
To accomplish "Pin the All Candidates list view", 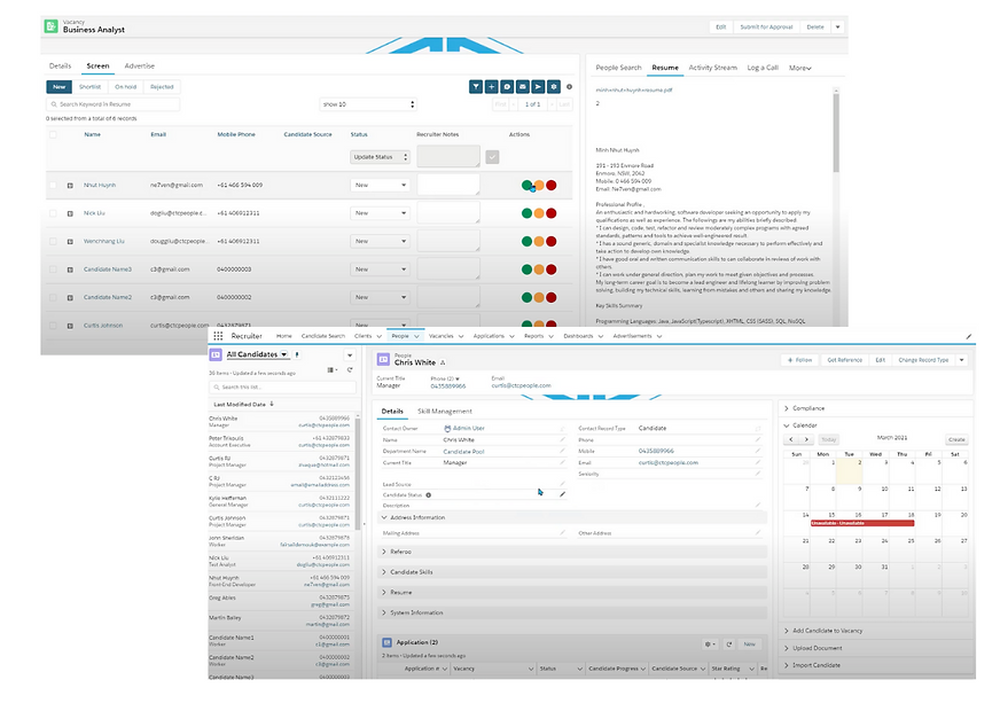I will pos(297,354).
